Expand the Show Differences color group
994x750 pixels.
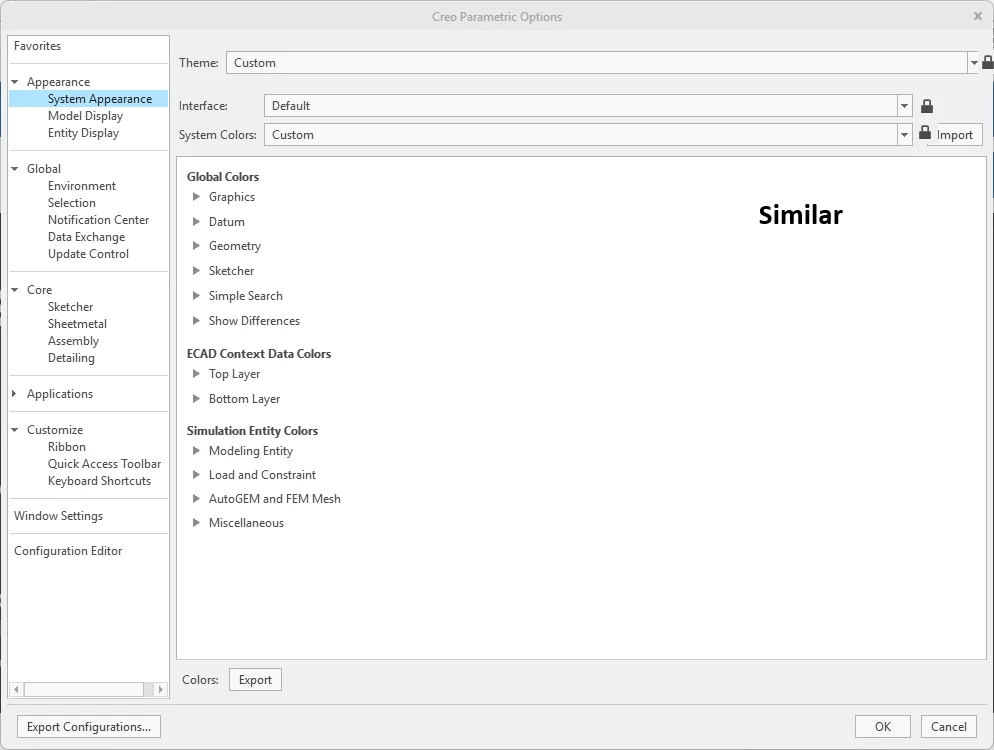point(197,320)
